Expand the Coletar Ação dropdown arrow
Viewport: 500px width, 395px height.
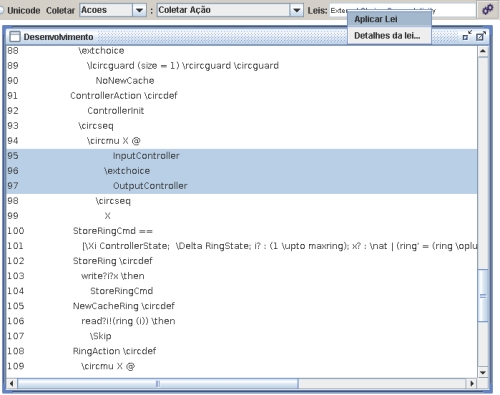coord(296,10)
